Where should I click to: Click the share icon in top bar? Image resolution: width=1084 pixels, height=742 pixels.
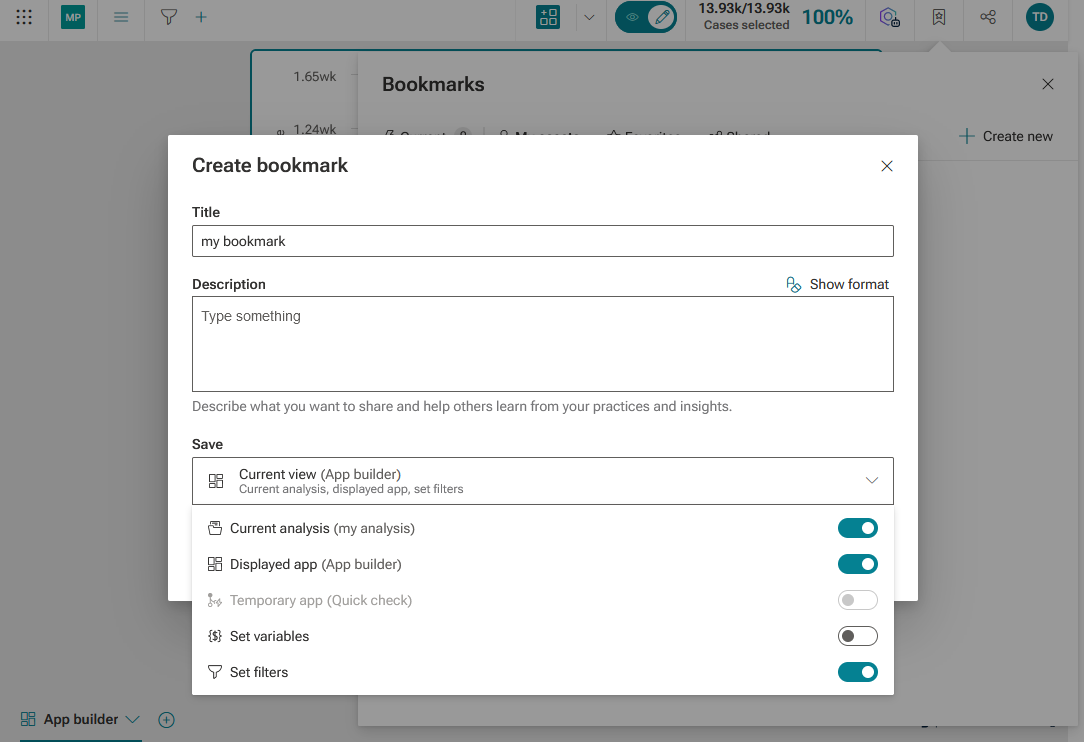pyautogui.click(x=988, y=17)
